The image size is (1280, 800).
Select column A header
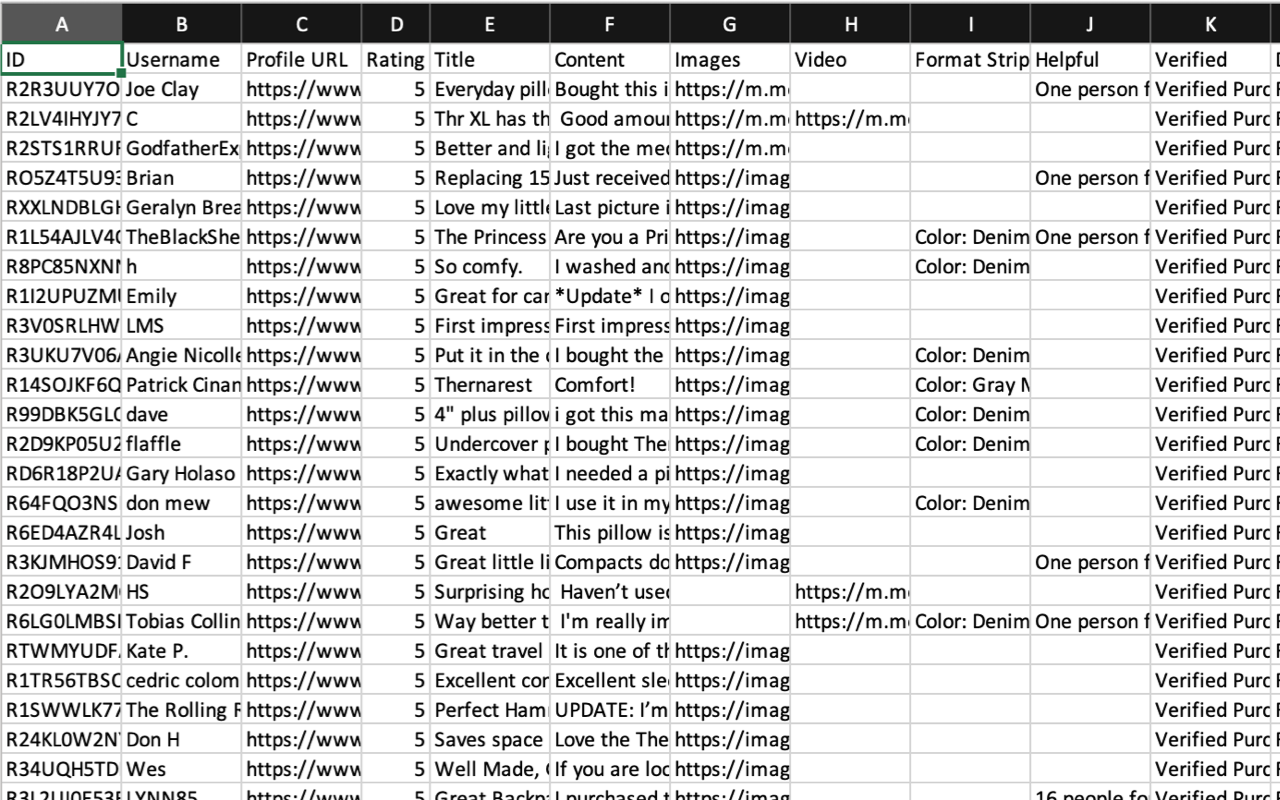pyautogui.click(x=61, y=24)
